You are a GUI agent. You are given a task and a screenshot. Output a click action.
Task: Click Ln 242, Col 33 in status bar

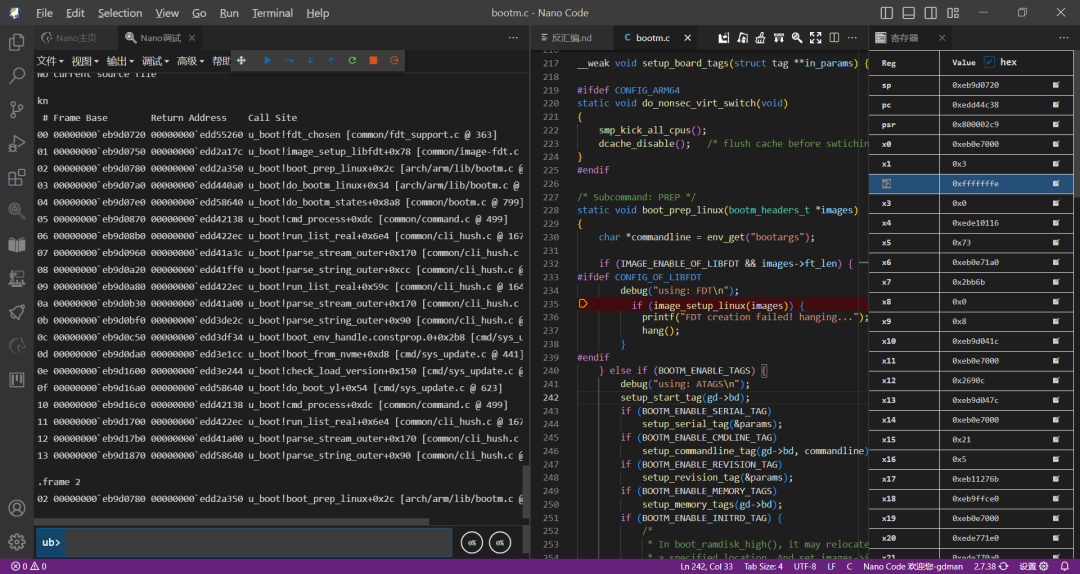(x=706, y=566)
